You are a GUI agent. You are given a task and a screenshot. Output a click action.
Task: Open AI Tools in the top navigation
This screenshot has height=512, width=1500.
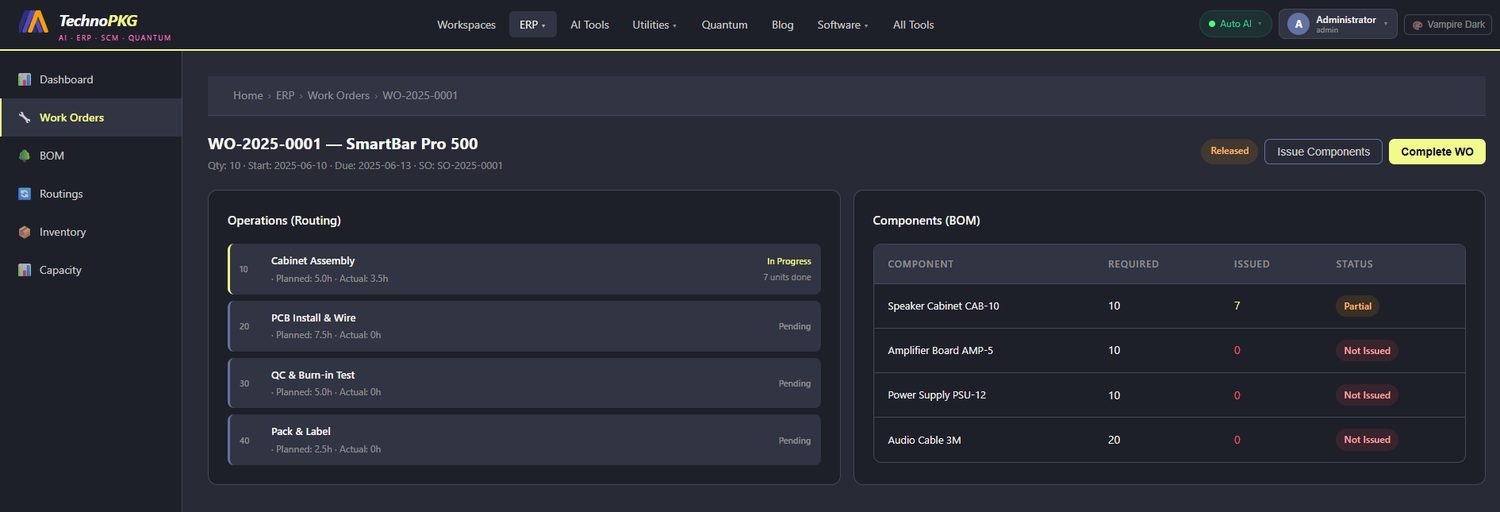[x=589, y=25]
